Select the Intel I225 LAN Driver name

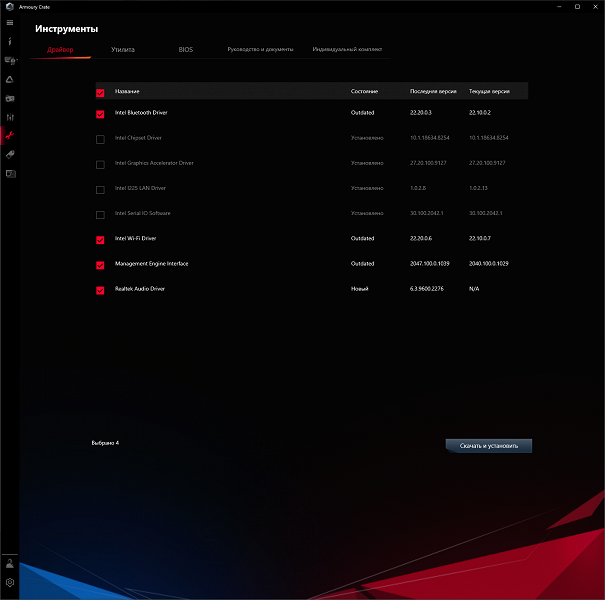[140, 188]
